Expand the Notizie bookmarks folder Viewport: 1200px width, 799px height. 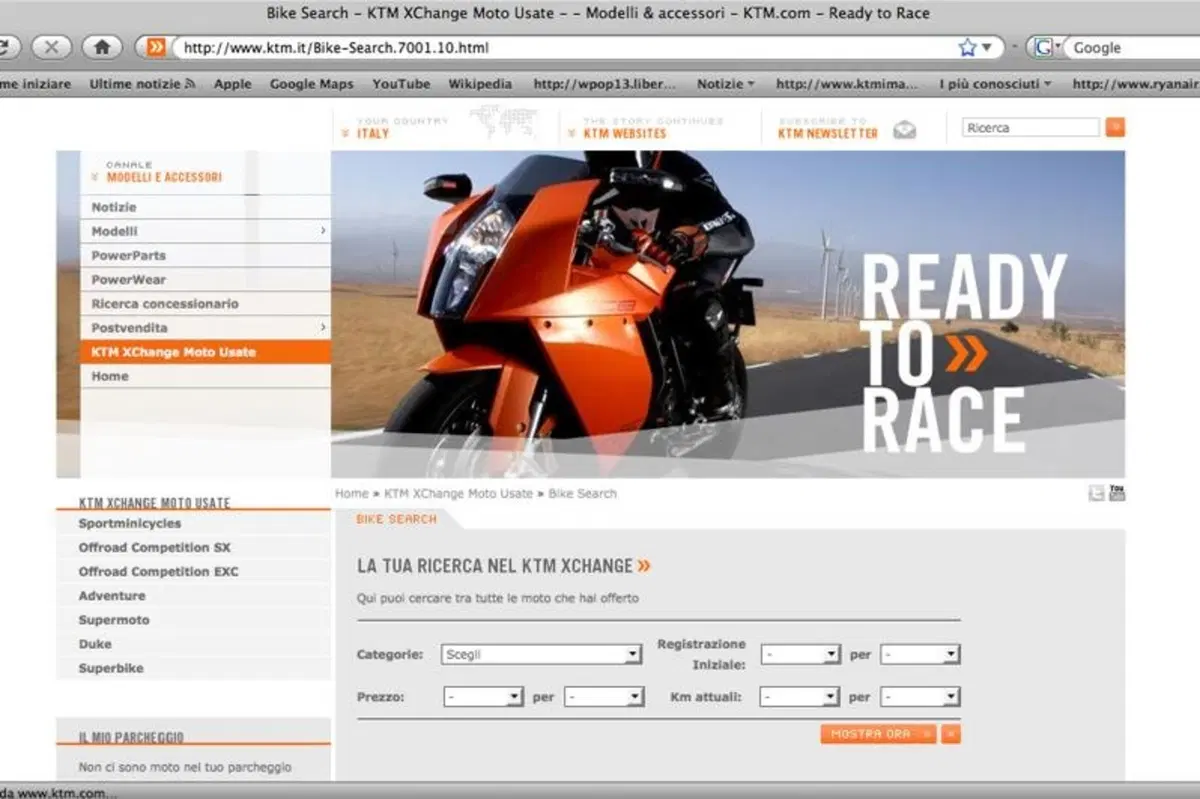(726, 84)
